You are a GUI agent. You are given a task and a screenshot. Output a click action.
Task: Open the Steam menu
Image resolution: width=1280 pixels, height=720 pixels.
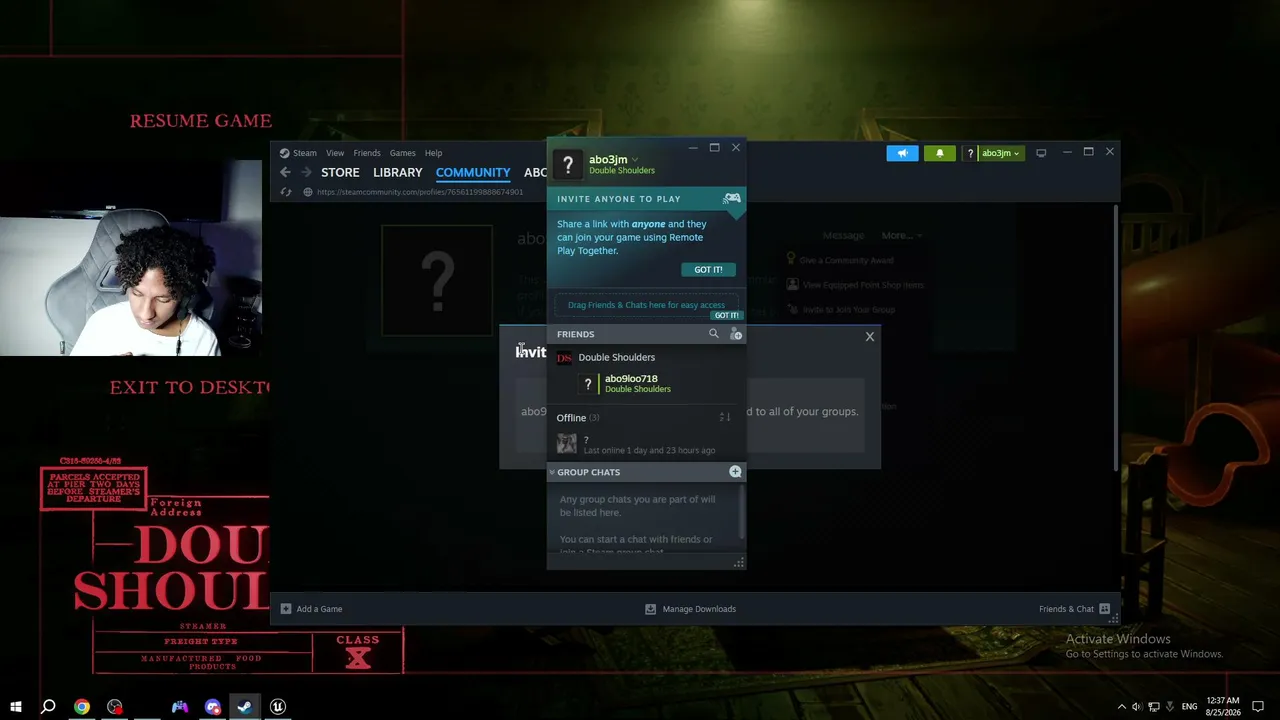[298, 153]
